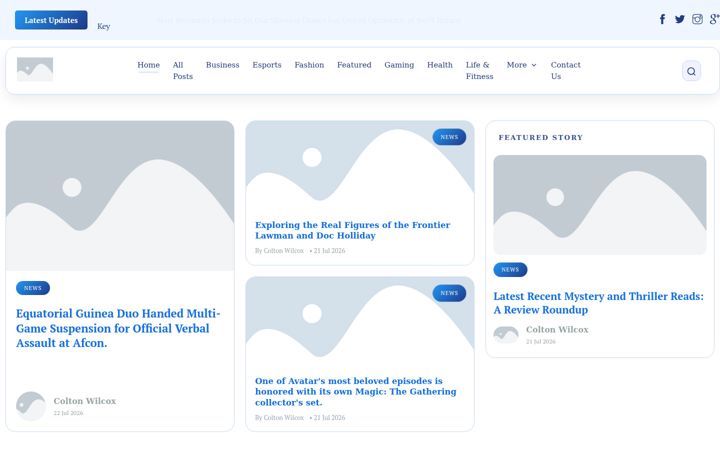Open the Business category
Screen dimensions: 720x450
[x=223, y=65]
